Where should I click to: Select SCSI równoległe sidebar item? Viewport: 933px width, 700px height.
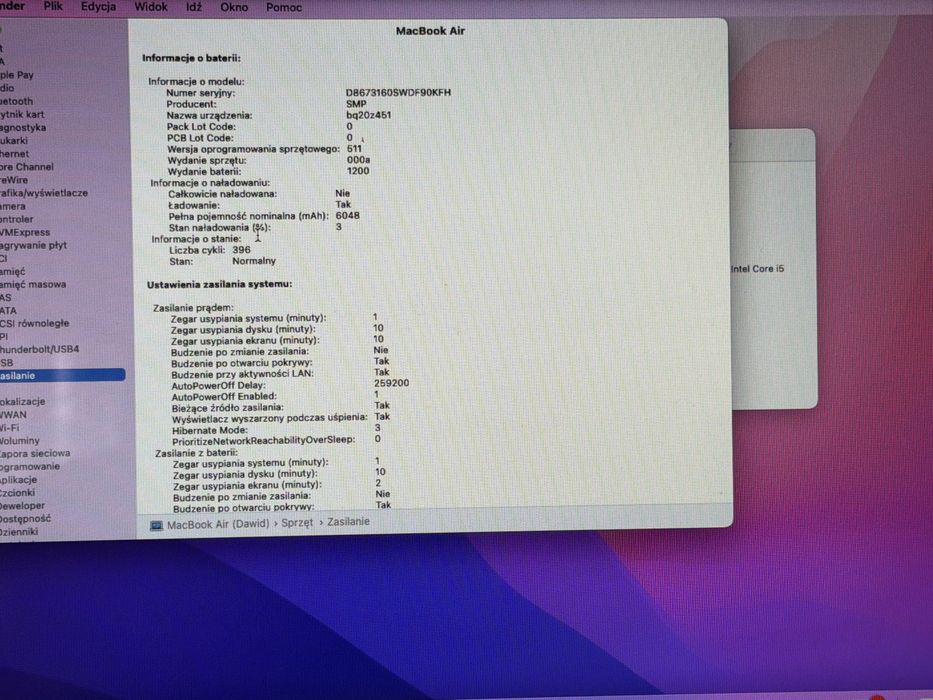(35, 323)
